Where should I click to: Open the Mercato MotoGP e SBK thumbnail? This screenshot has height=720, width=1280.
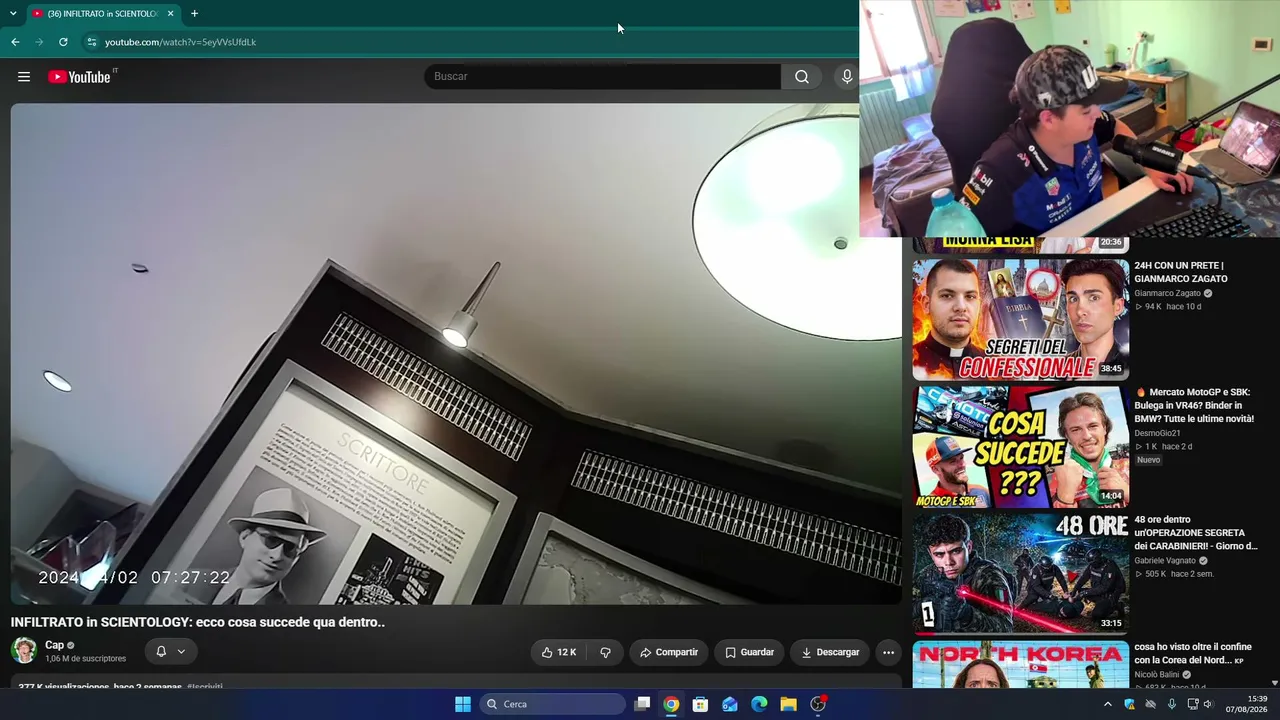coord(1021,446)
